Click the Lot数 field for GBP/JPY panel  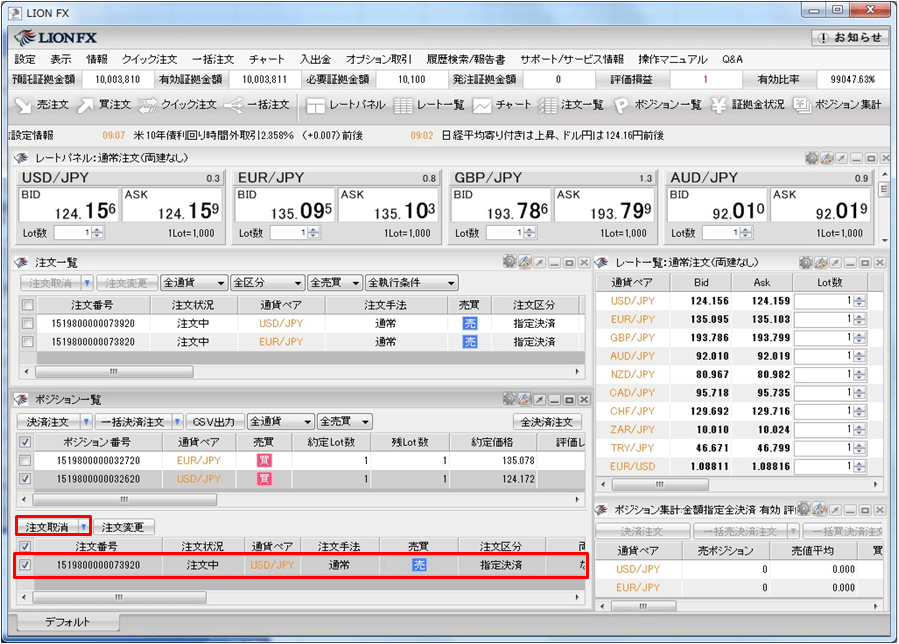pos(505,232)
